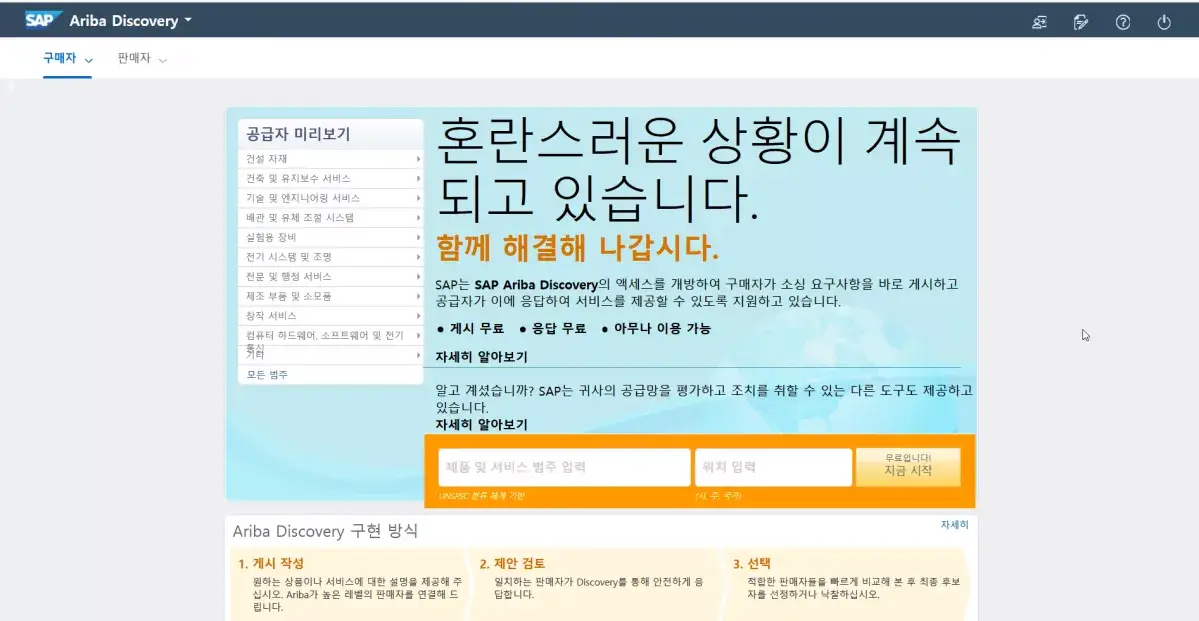
Task: Expand the 창작 서비스 category arrow
Action: click(x=418, y=316)
